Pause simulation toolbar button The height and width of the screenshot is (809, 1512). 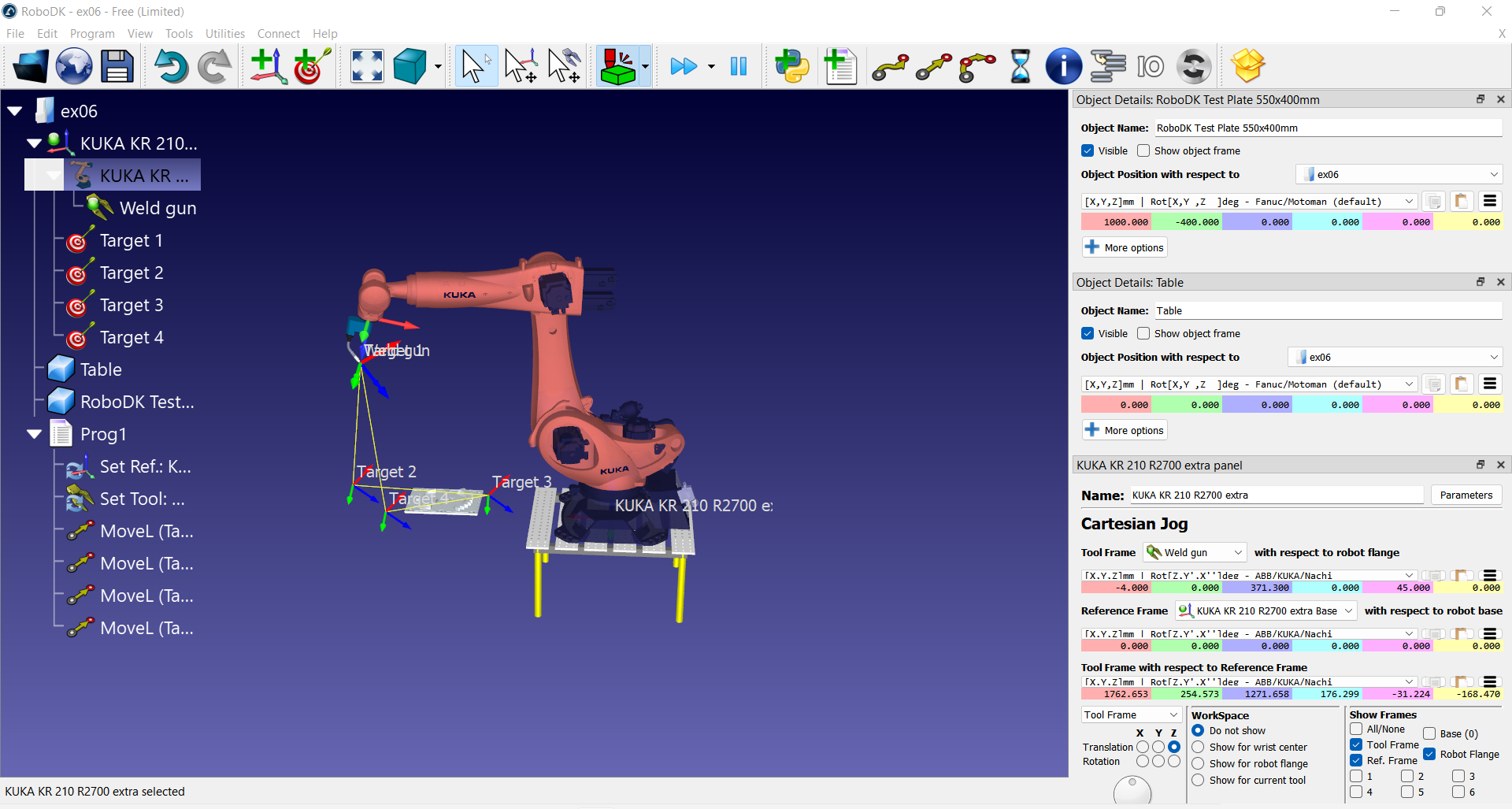[x=738, y=66]
